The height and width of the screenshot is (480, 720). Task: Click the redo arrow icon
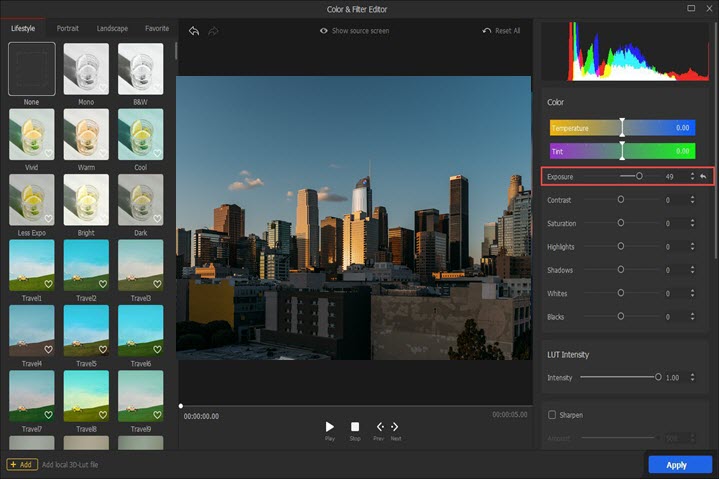tap(212, 31)
